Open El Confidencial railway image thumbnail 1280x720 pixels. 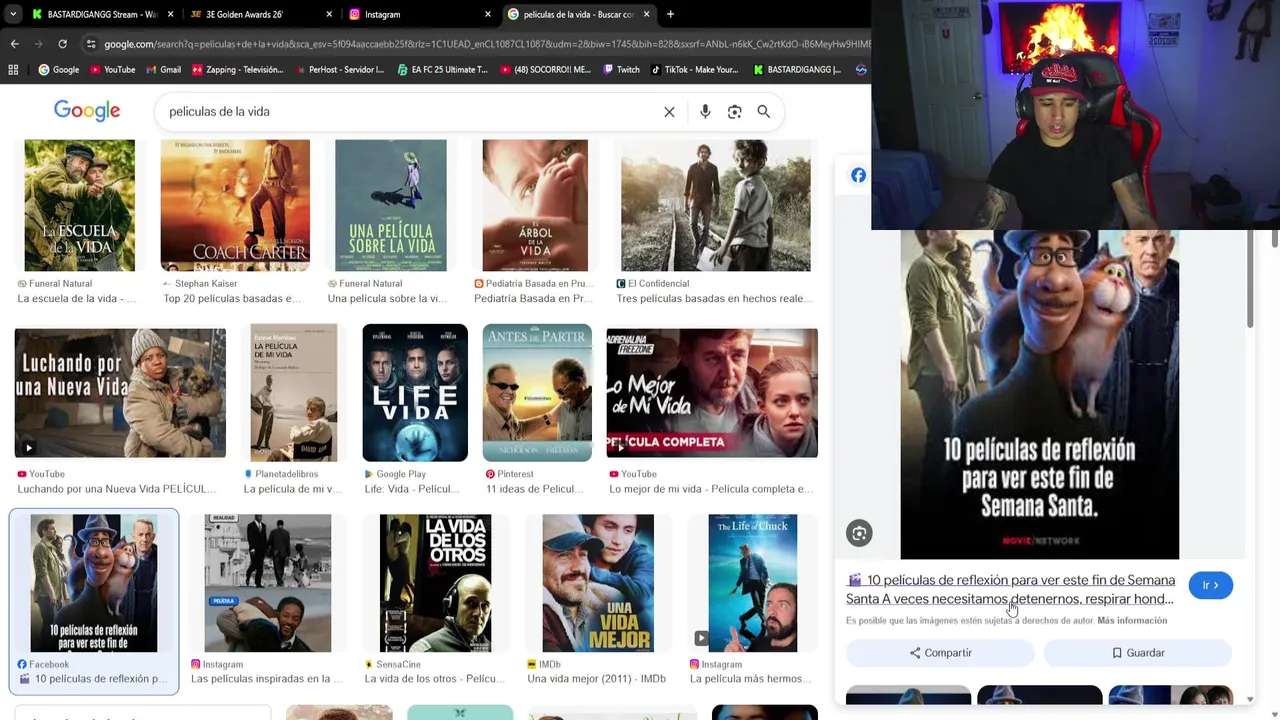coord(716,205)
